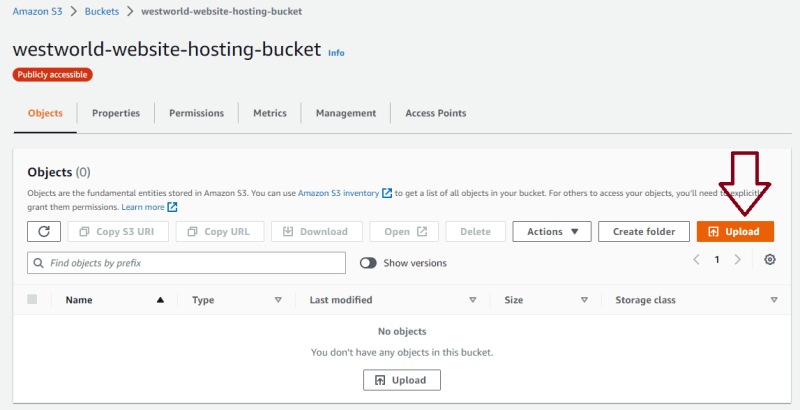Click Copy URL button
The width and height of the screenshot is (800, 410).
coord(220,232)
